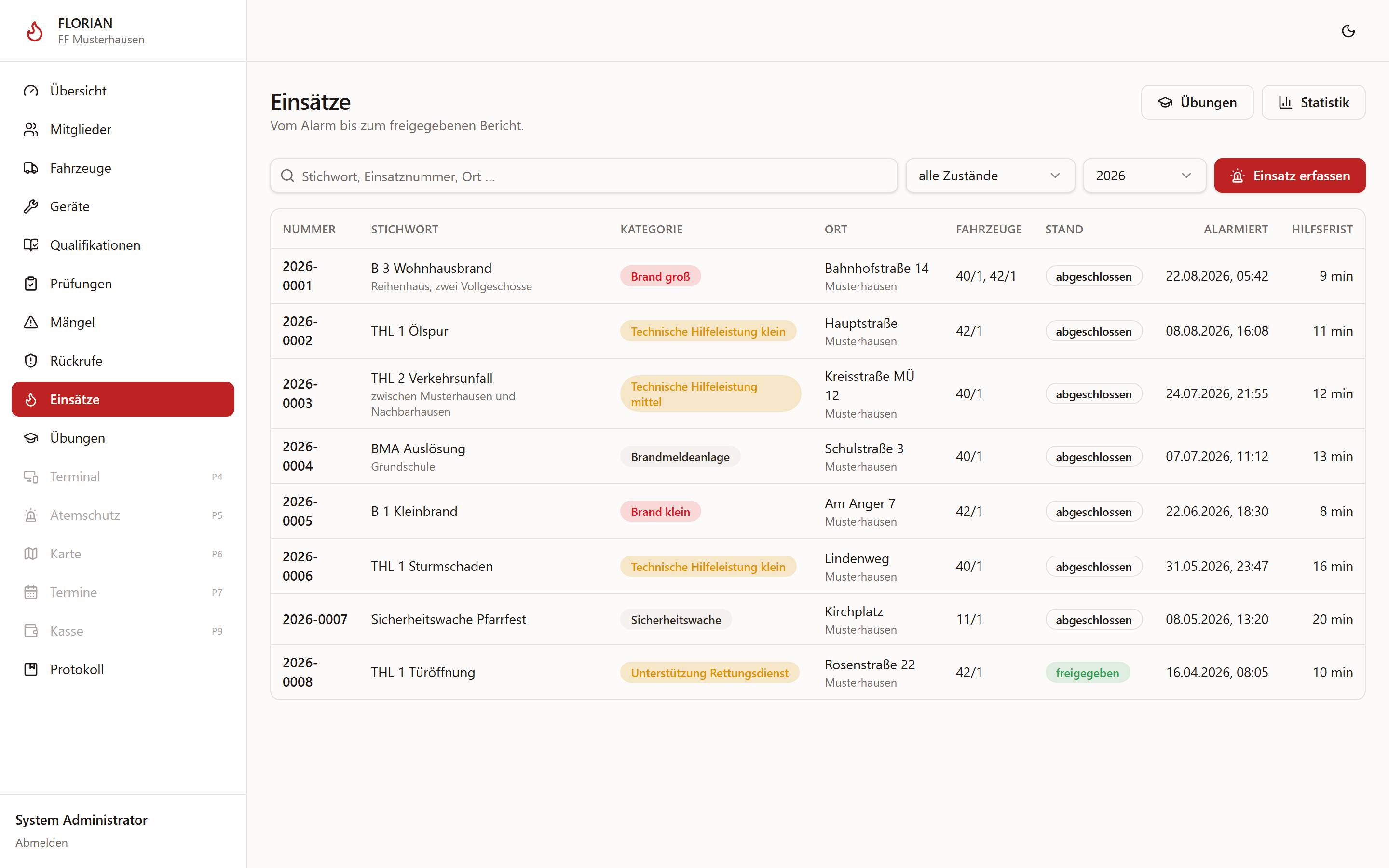Click the sidebar Übungen graduation cap icon

tap(31, 438)
